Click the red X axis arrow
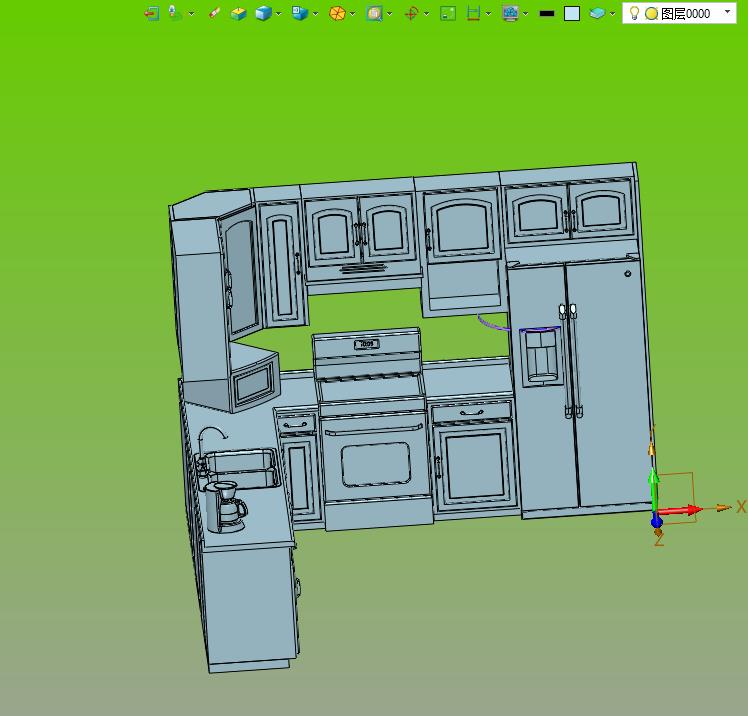The width and height of the screenshot is (748, 716). click(680, 511)
